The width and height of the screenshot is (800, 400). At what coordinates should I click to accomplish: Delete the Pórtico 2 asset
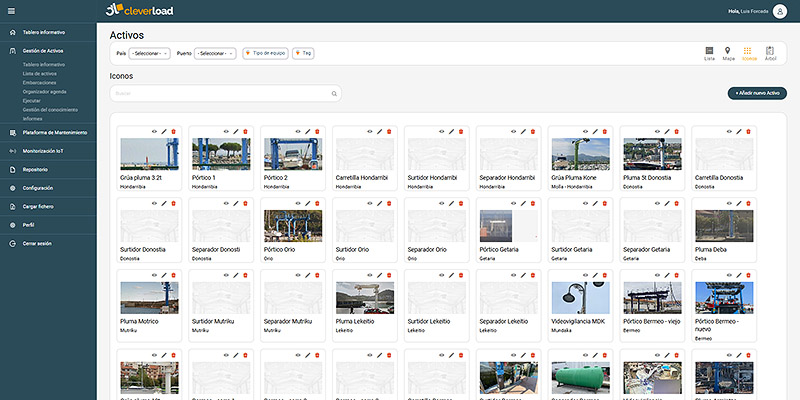tap(317, 132)
